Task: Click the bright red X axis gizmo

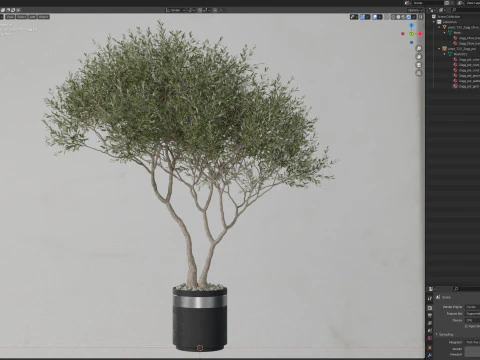Action: click(420, 34)
